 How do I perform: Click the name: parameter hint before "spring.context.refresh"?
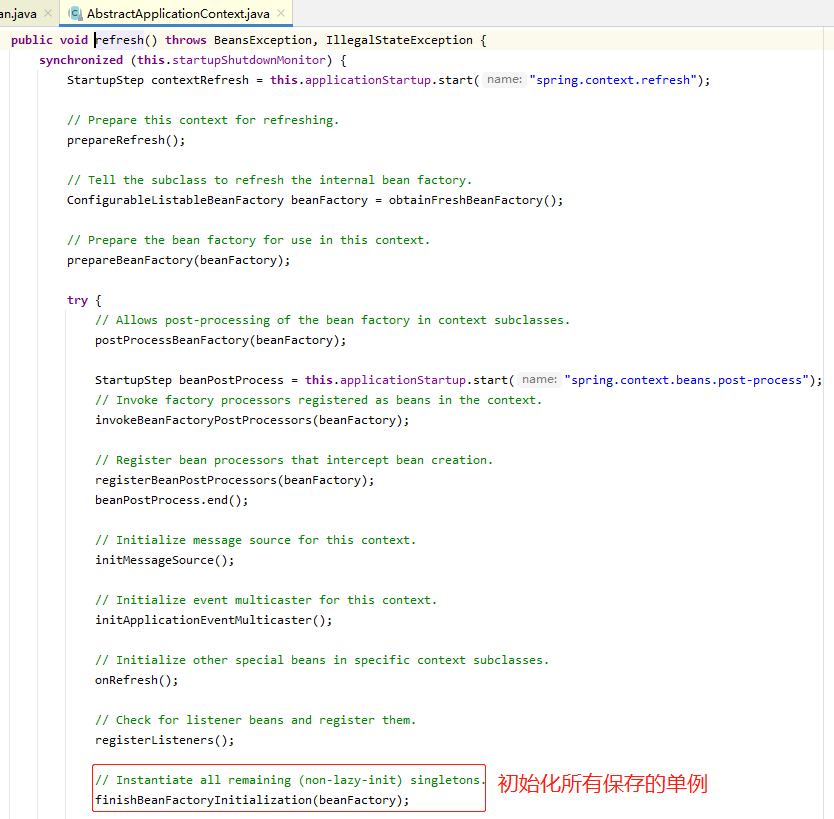(504, 80)
